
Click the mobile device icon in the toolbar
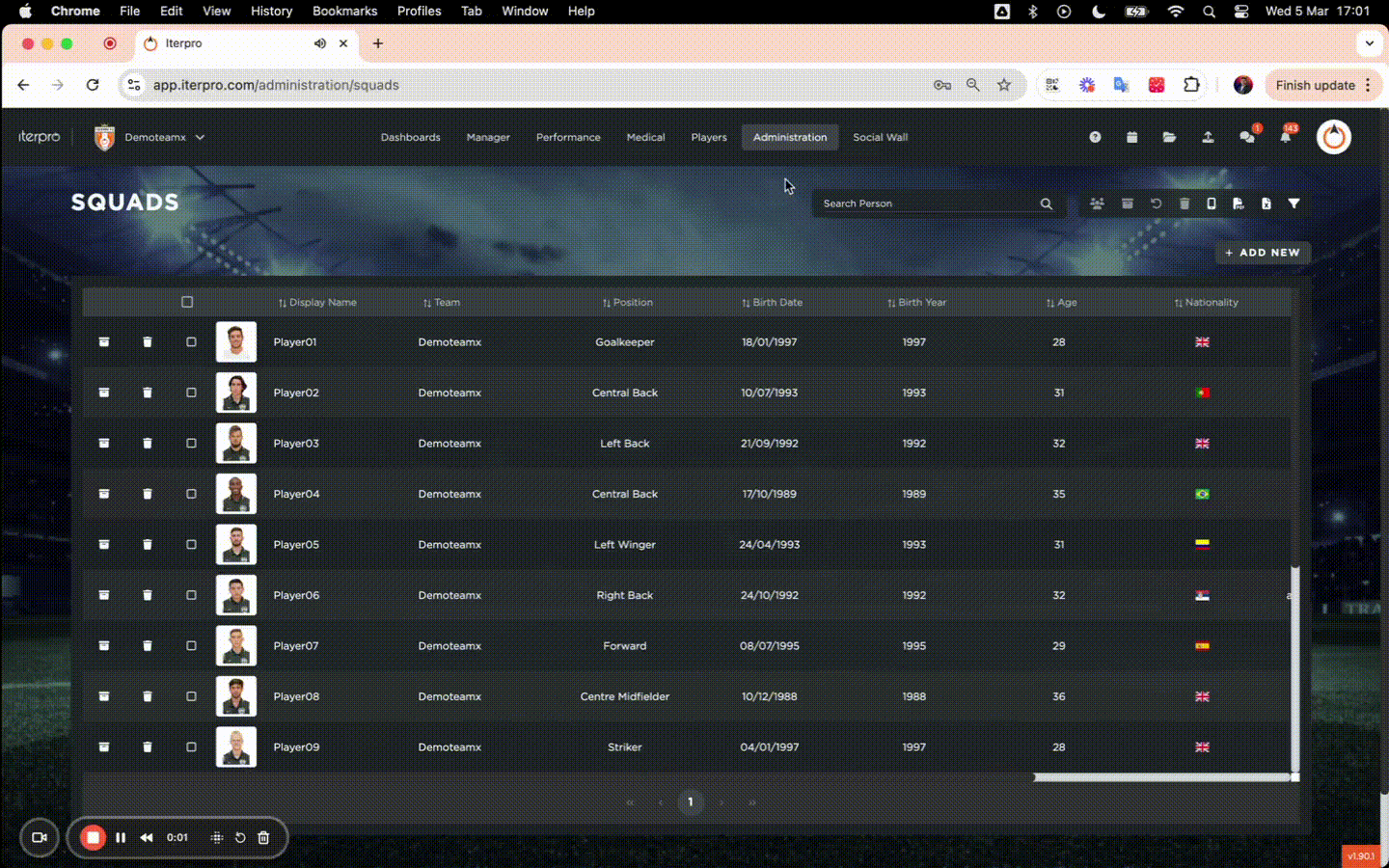coord(1211,203)
